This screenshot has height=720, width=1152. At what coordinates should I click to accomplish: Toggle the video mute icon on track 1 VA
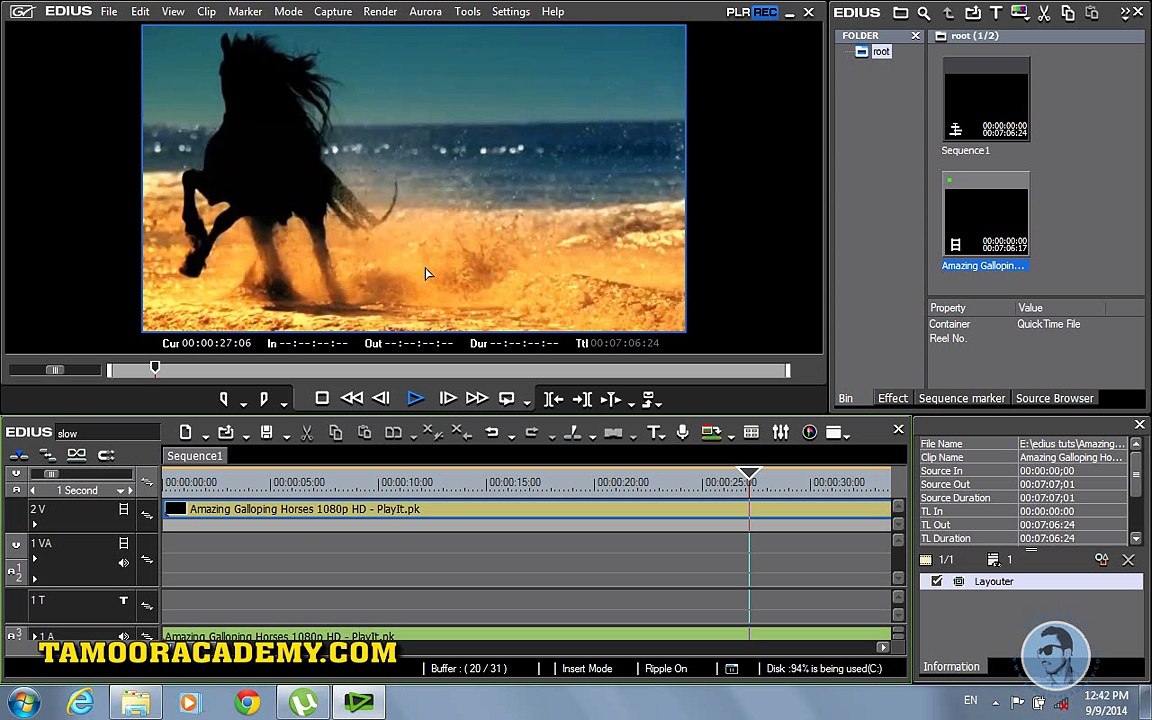(x=123, y=543)
